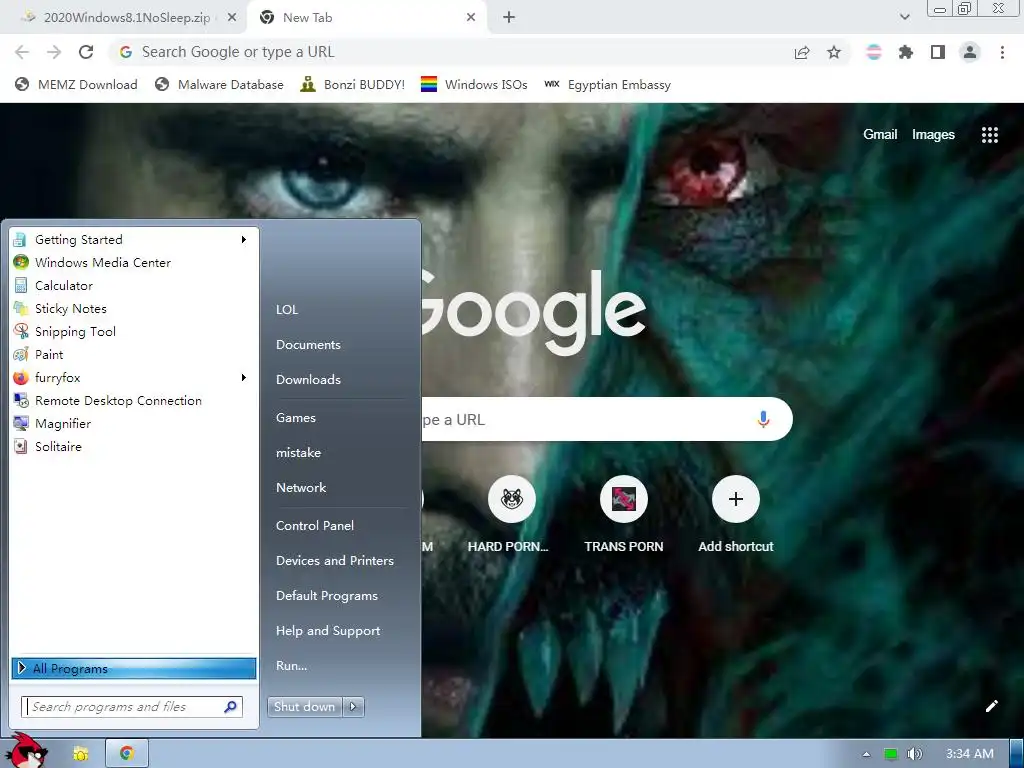Click the 3:34 AM clock

970,754
